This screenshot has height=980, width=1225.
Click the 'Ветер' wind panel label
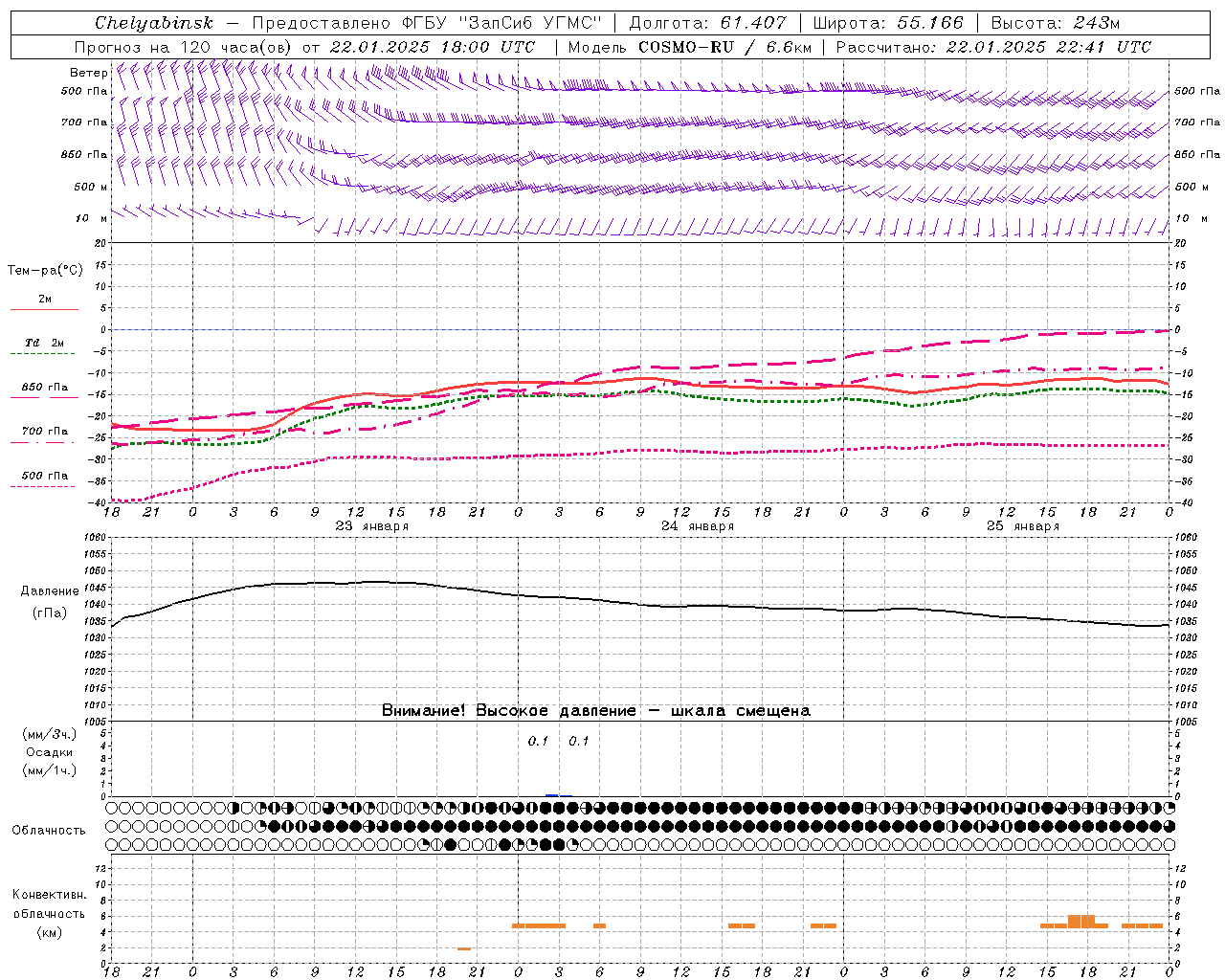pyautogui.click(x=89, y=73)
